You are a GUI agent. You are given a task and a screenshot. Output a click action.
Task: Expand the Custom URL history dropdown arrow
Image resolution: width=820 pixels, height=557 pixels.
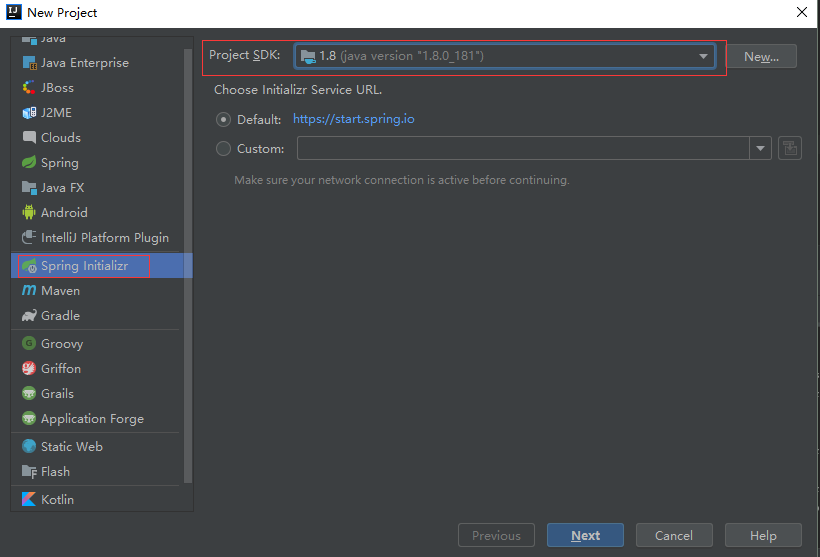[760, 149]
